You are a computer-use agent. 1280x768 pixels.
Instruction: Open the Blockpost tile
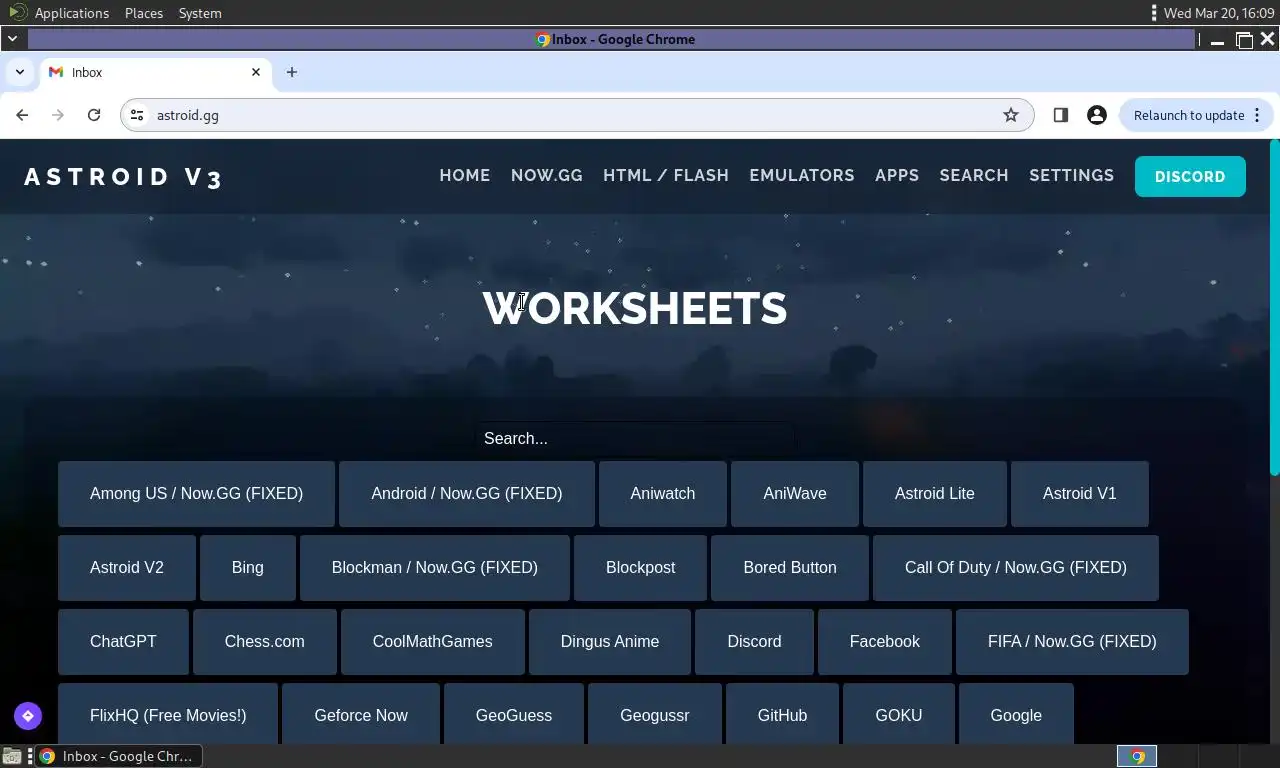tap(641, 567)
